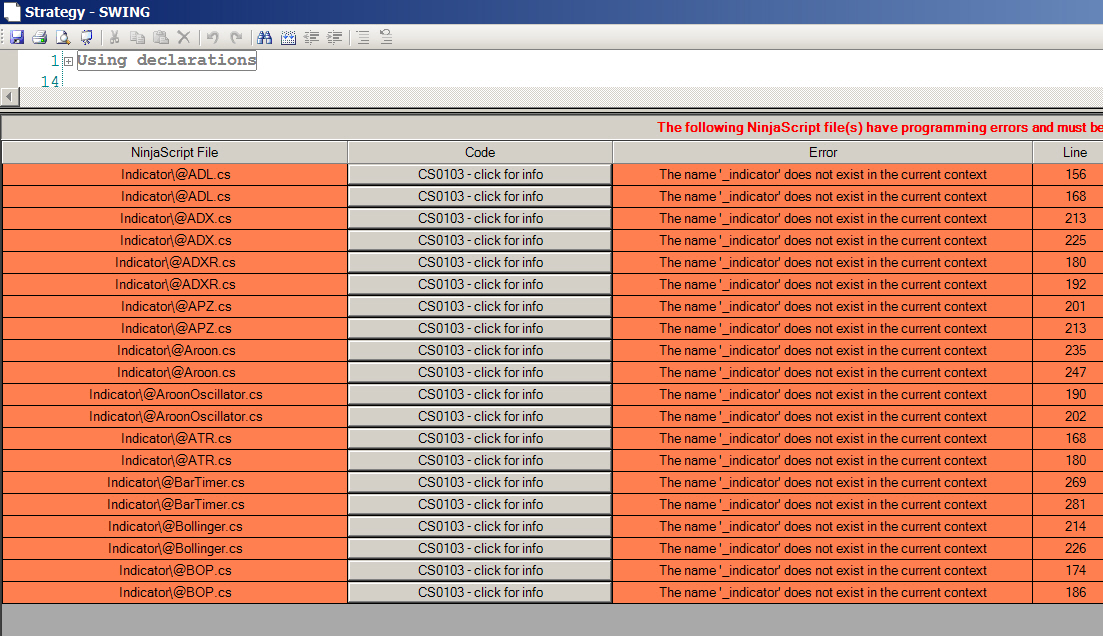
Task: Click the decrease indent icon
Action: click(312, 37)
